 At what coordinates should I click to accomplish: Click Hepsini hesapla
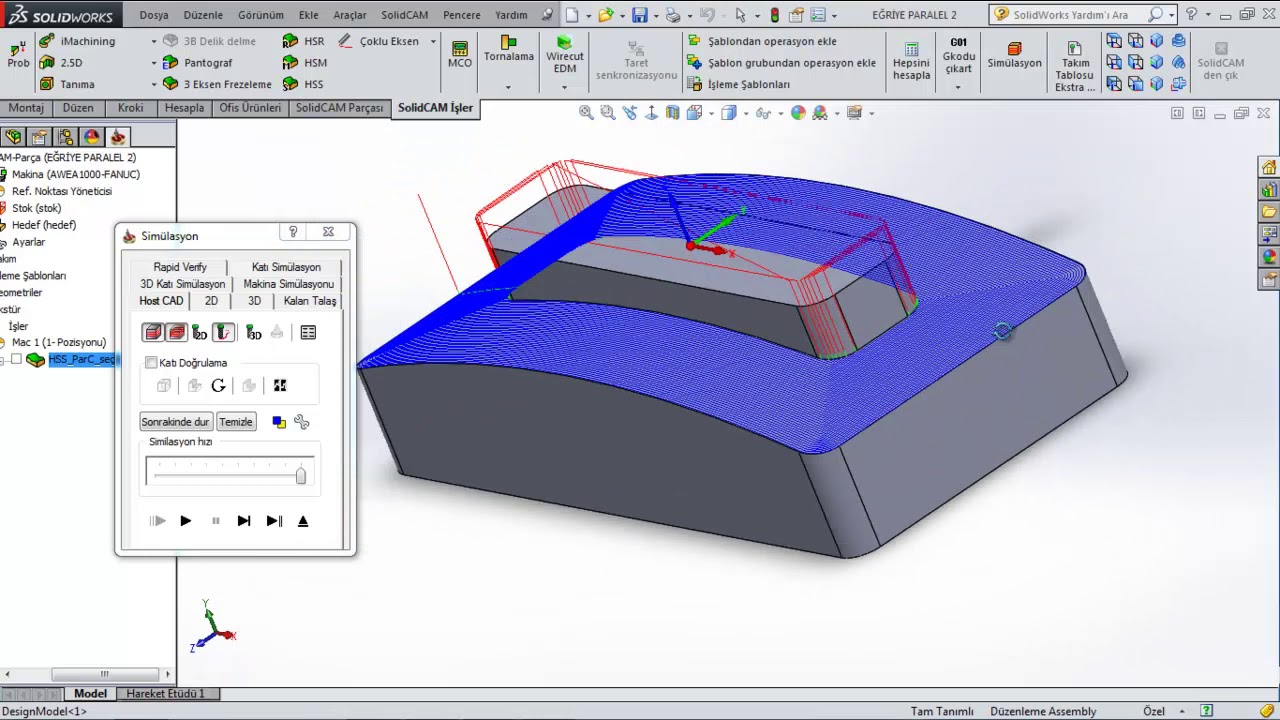[x=911, y=62]
